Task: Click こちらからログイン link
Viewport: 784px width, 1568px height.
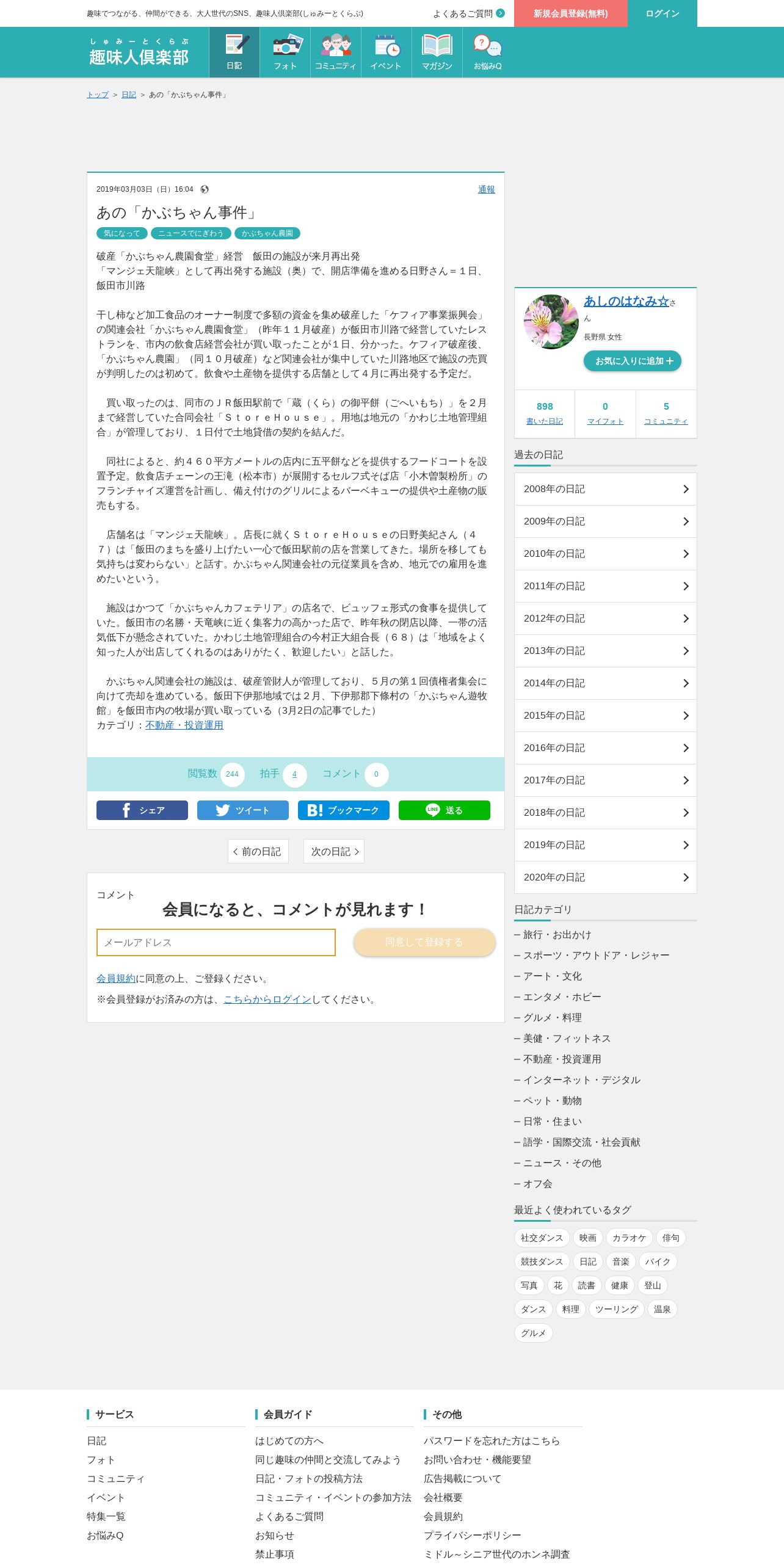Action: point(267,999)
